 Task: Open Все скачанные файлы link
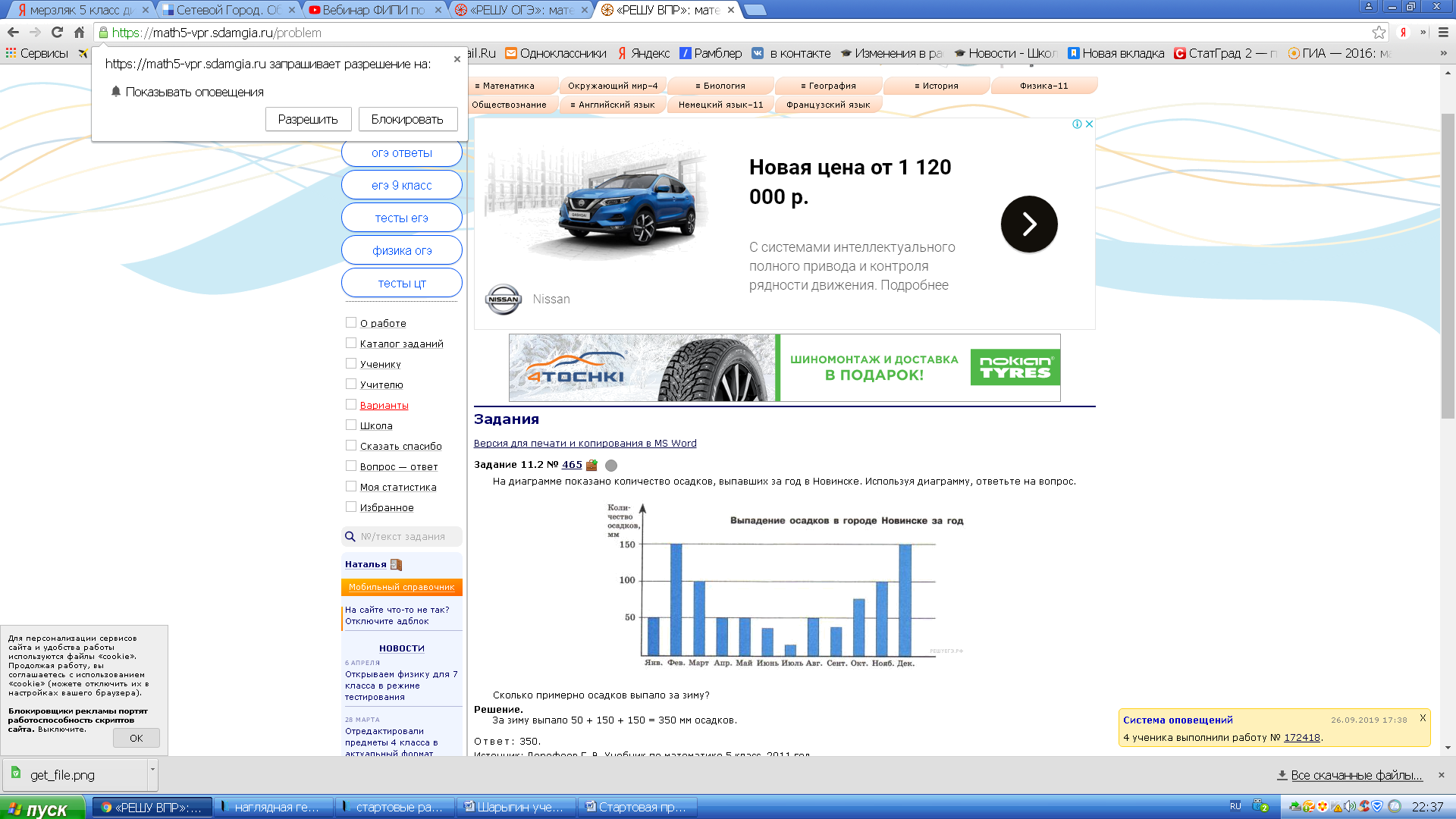(x=1350, y=775)
